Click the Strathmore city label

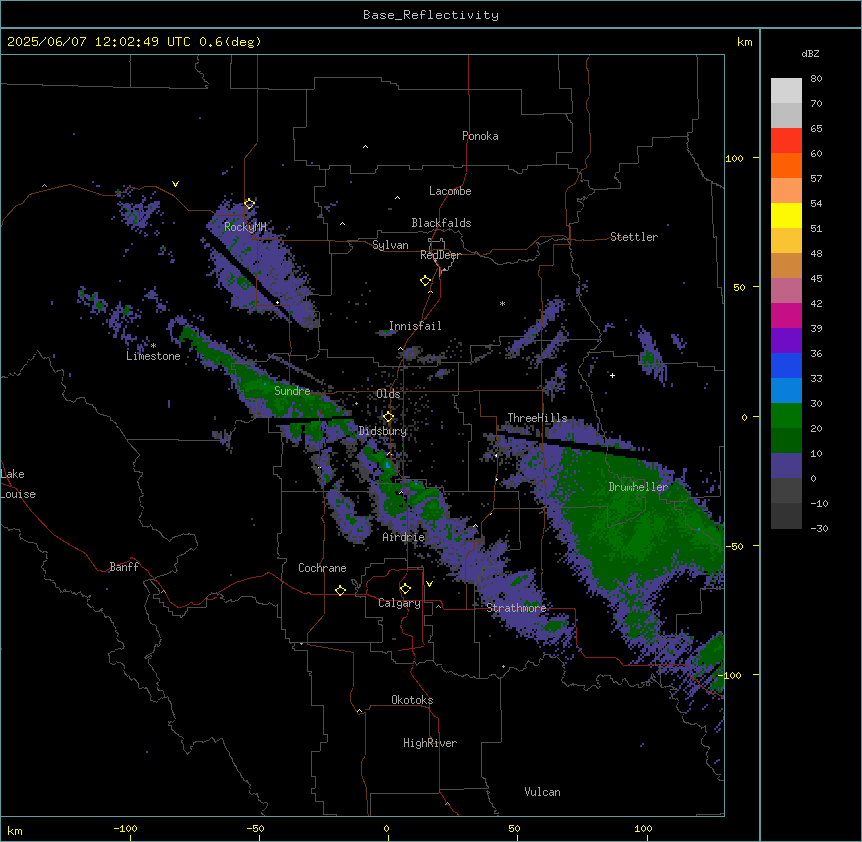(516, 608)
